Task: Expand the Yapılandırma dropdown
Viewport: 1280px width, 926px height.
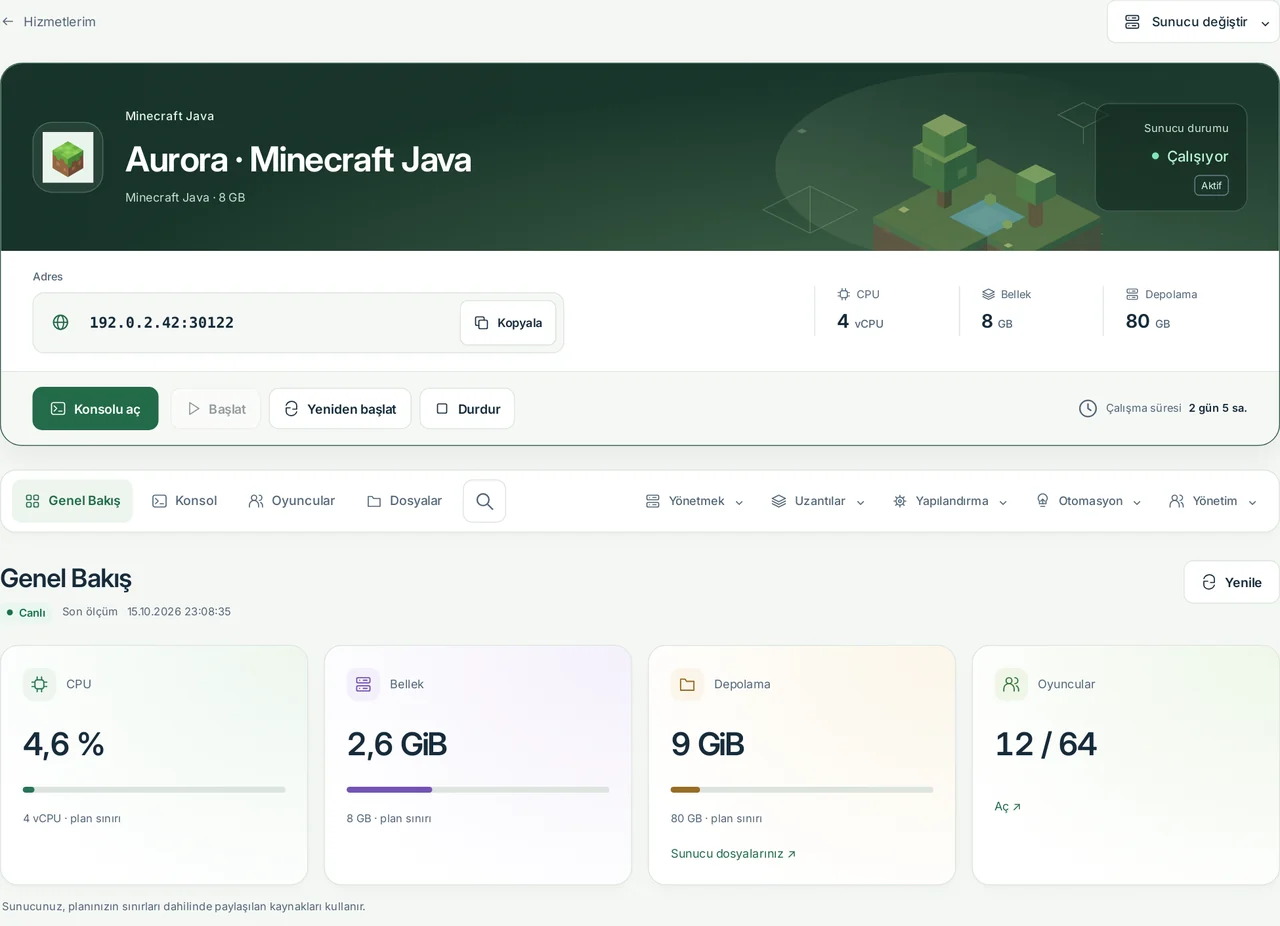Action: click(950, 501)
